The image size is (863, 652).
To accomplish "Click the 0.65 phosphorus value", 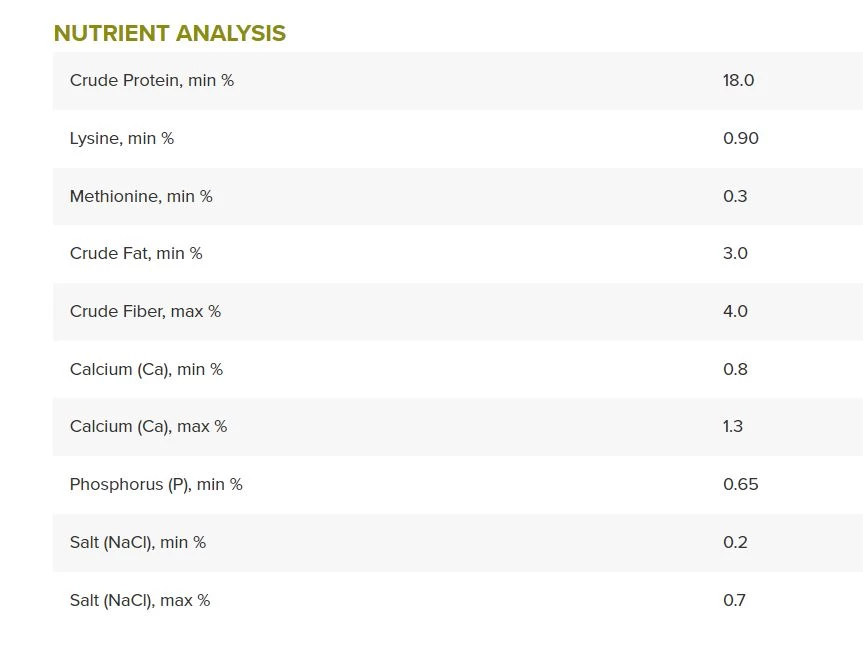I will click(740, 484).
